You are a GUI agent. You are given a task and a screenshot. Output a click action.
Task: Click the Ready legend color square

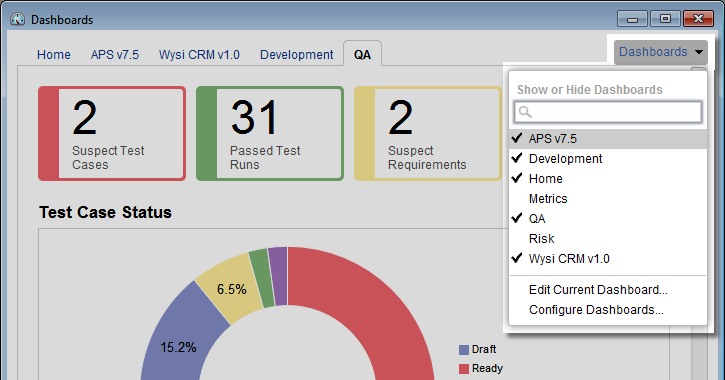click(464, 369)
